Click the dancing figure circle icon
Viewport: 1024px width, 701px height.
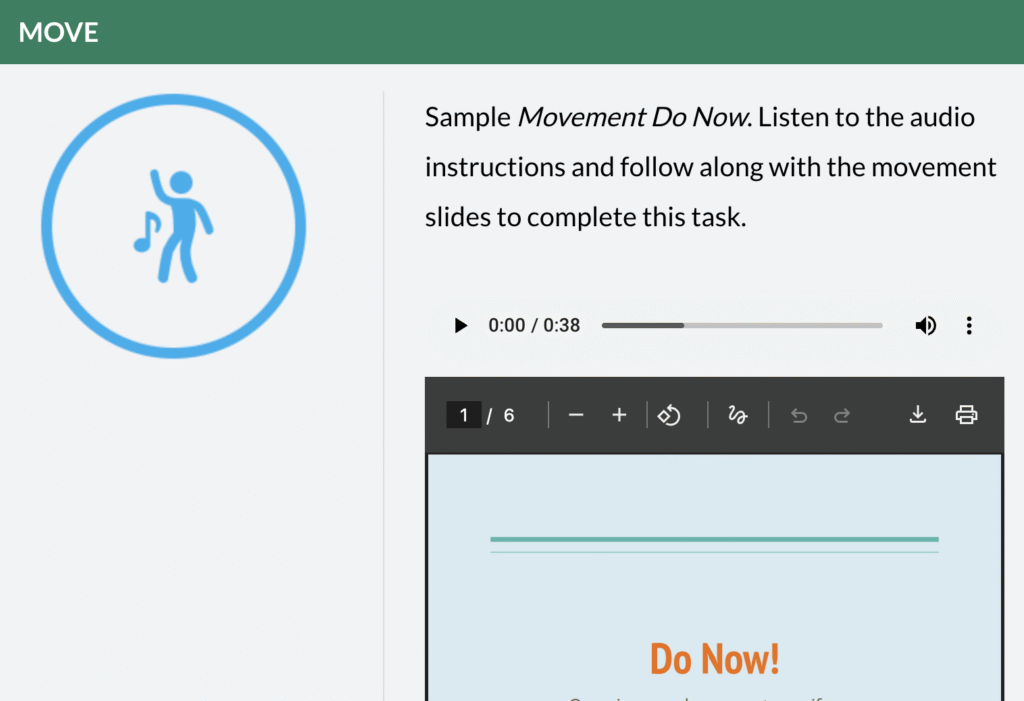click(x=173, y=226)
